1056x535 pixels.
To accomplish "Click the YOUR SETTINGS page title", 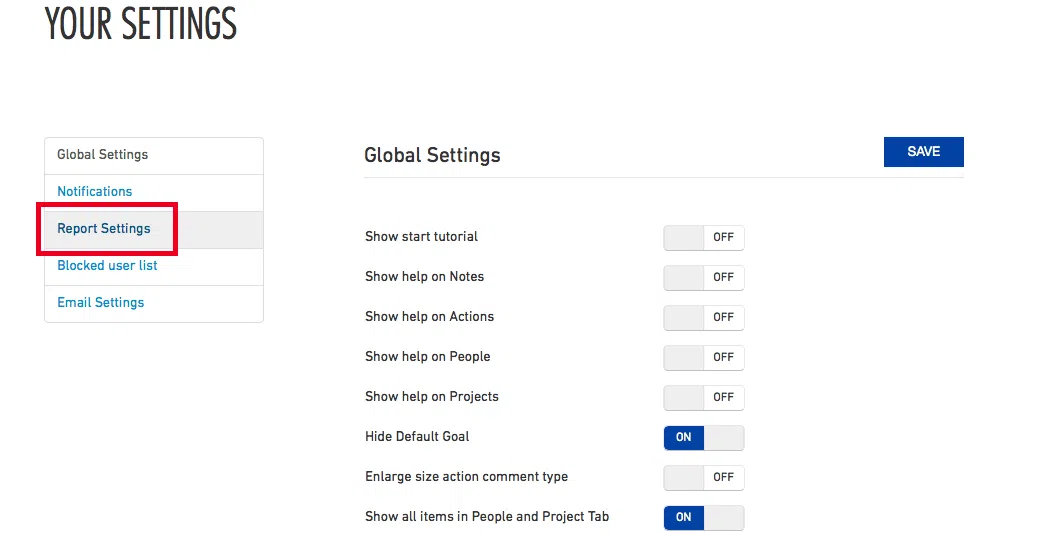I will [141, 23].
